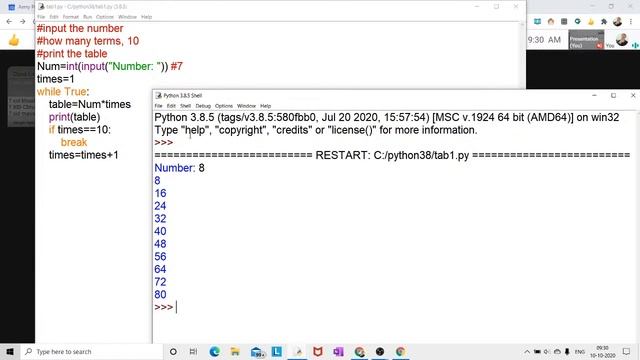Open File Explorer from taskbar
640x360 pixels.
[235, 351]
